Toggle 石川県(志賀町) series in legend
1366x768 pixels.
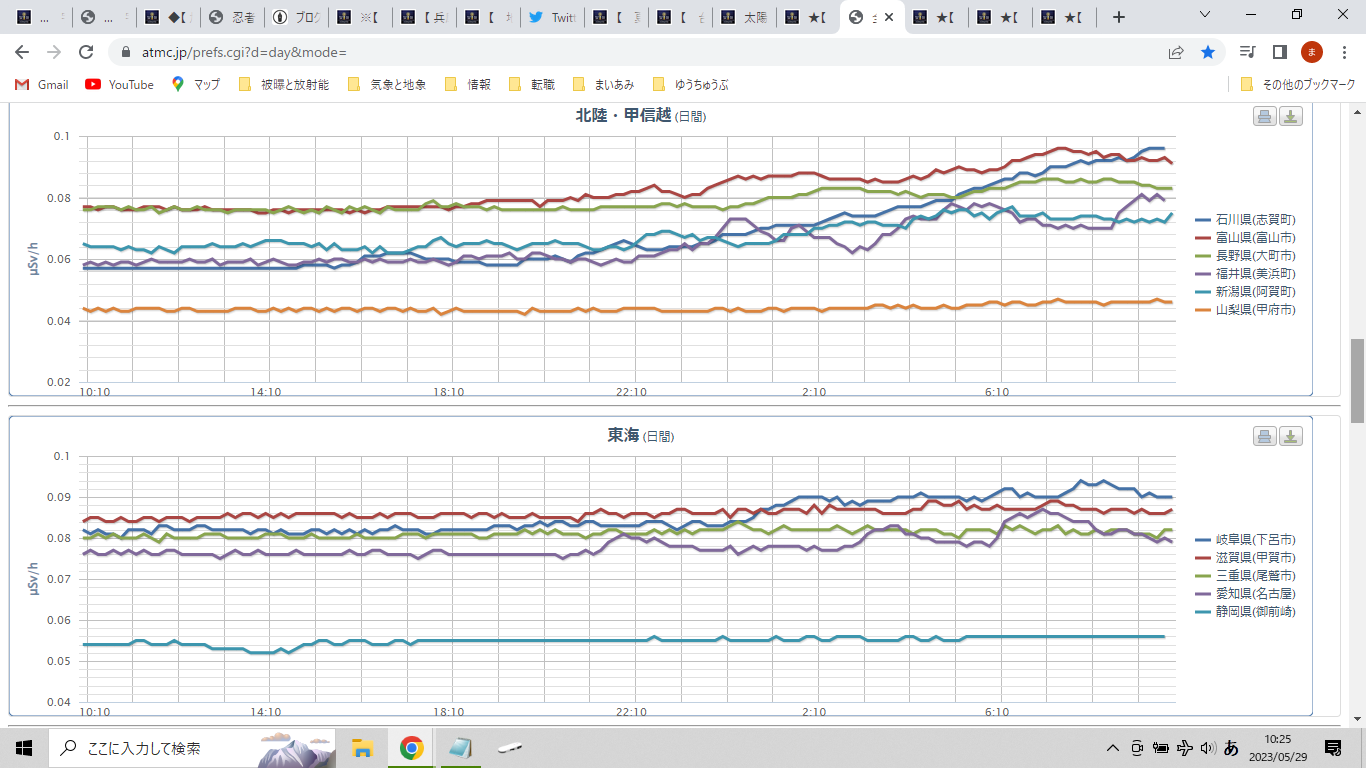[x=1245, y=219]
